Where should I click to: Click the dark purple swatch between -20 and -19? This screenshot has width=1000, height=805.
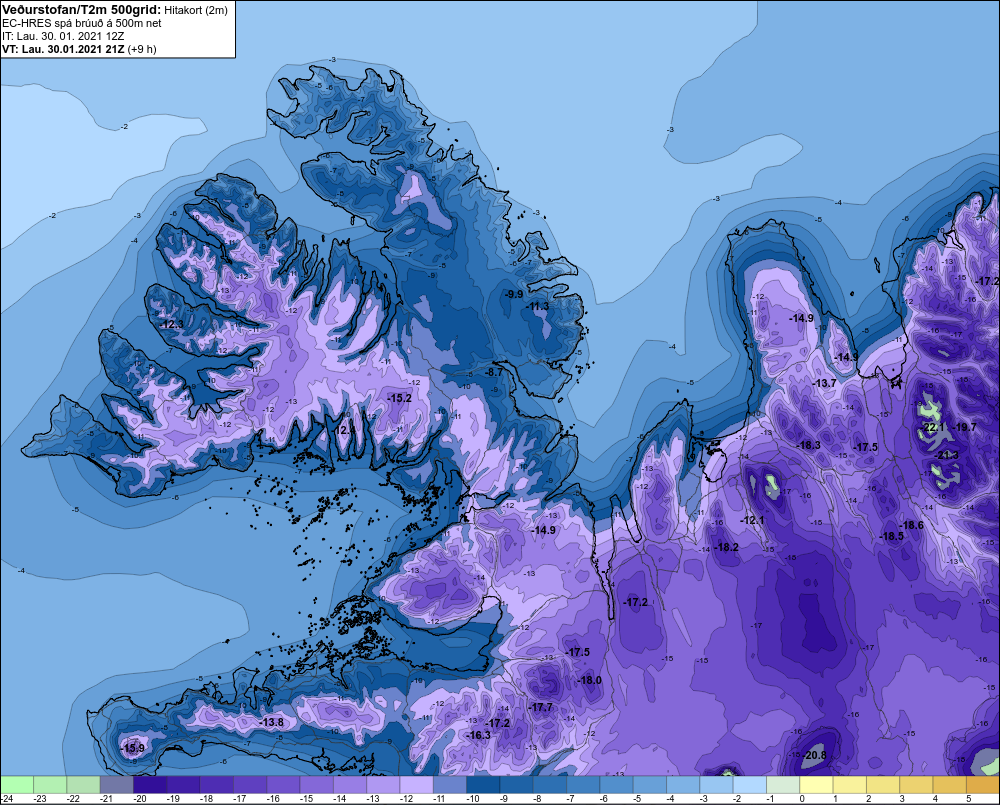pos(150,785)
